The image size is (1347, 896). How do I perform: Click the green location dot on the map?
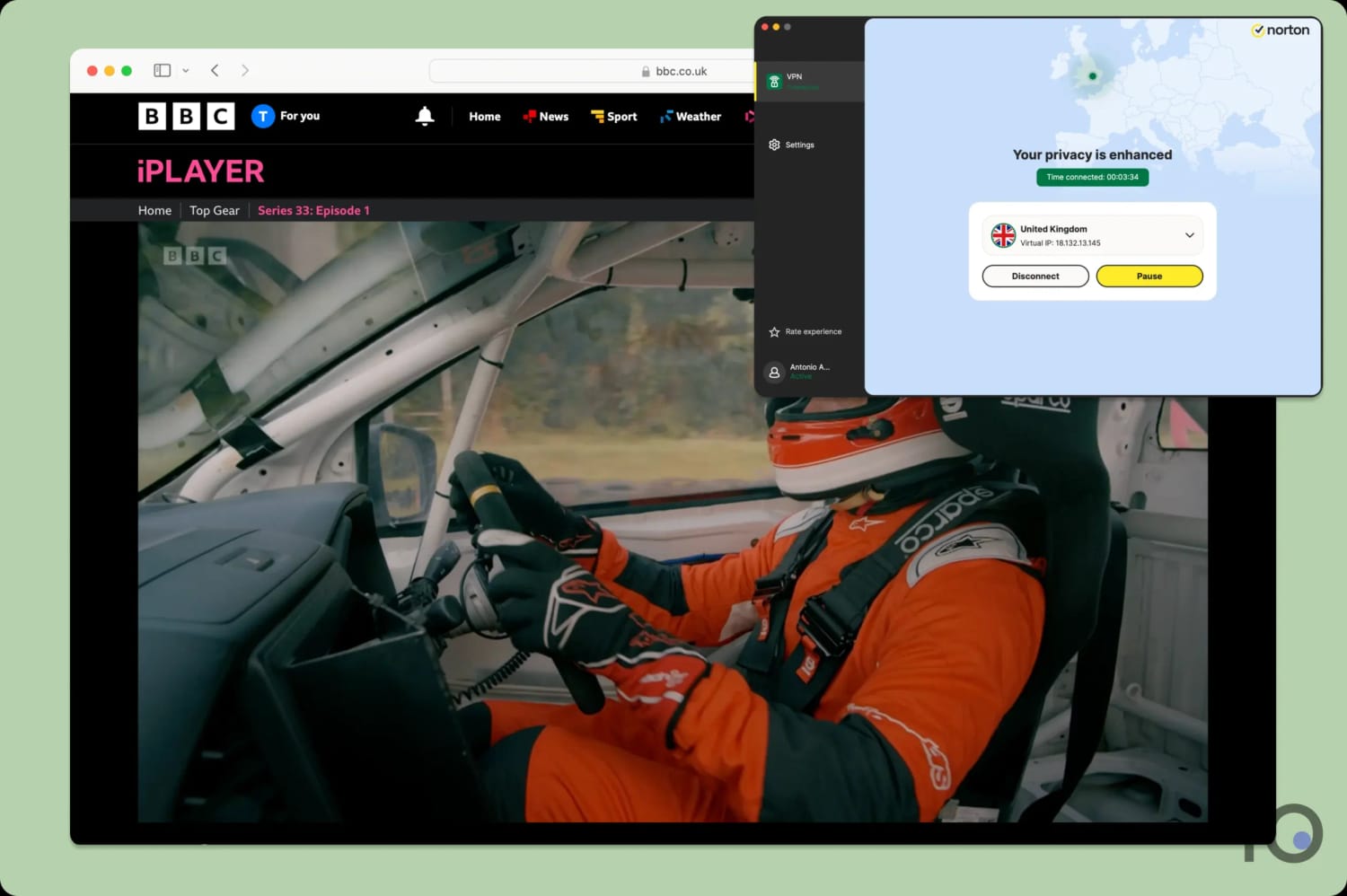[1092, 76]
